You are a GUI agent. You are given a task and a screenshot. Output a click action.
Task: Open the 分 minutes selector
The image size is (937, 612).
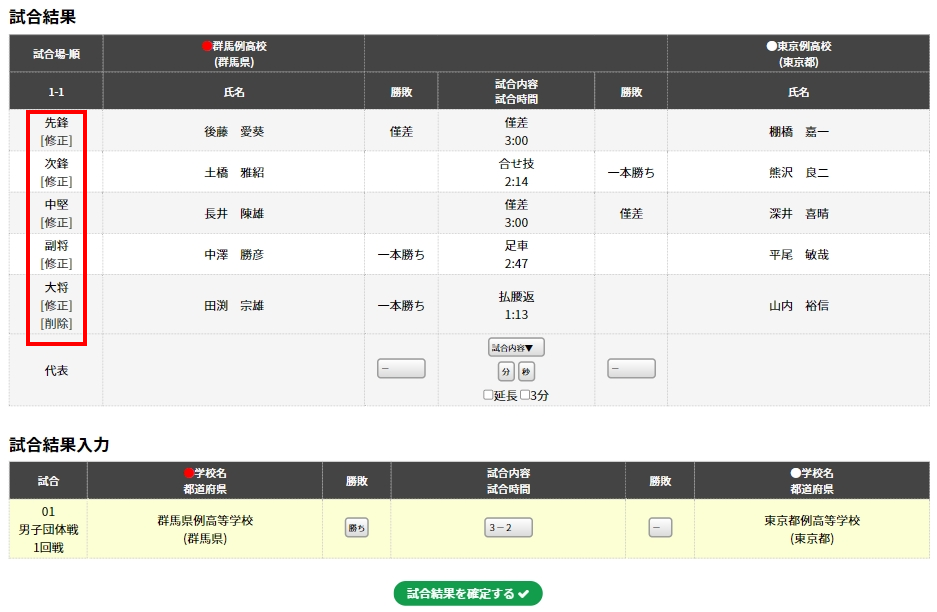click(506, 372)
